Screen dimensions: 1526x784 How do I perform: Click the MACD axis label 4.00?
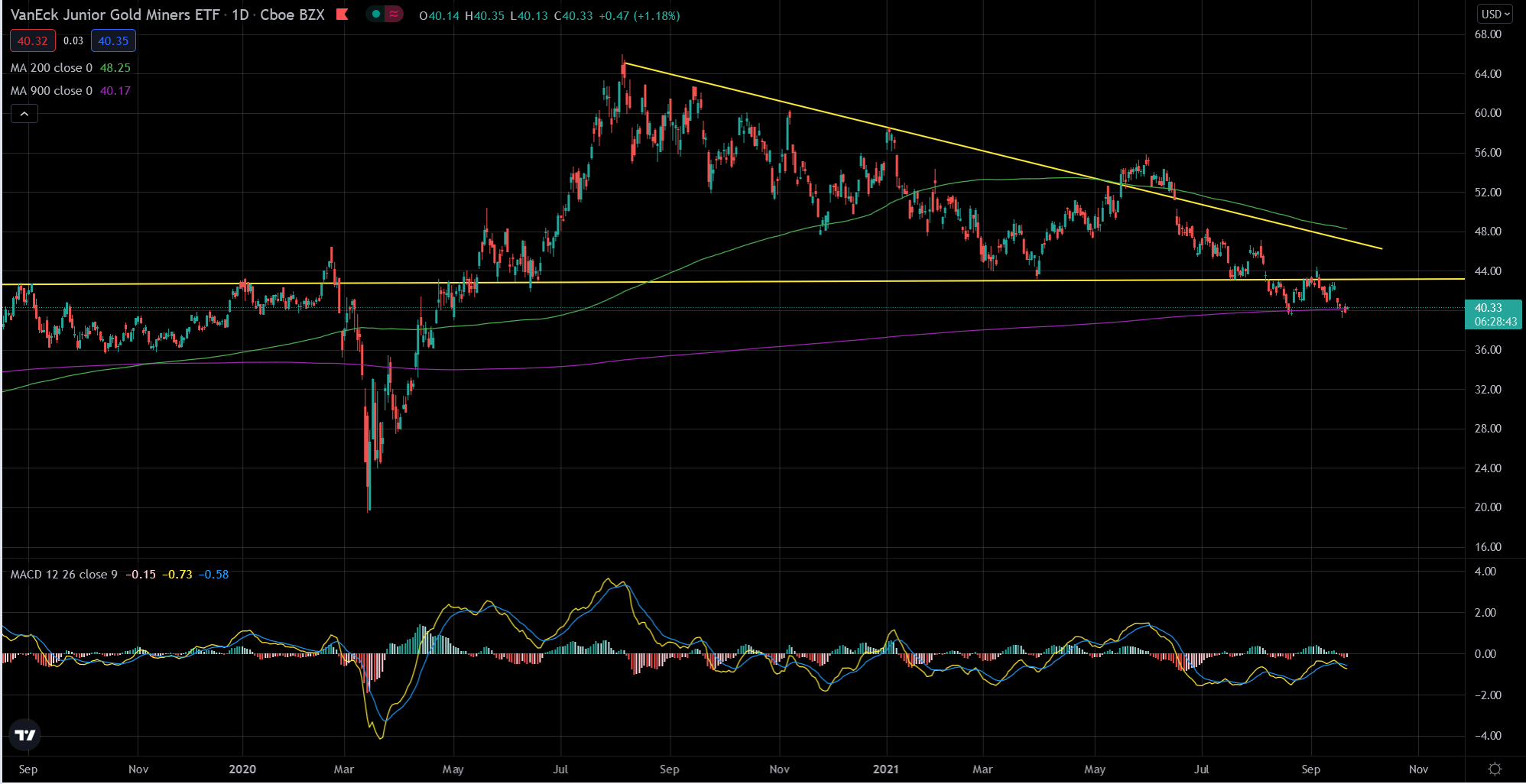[x=1485, y=572]
